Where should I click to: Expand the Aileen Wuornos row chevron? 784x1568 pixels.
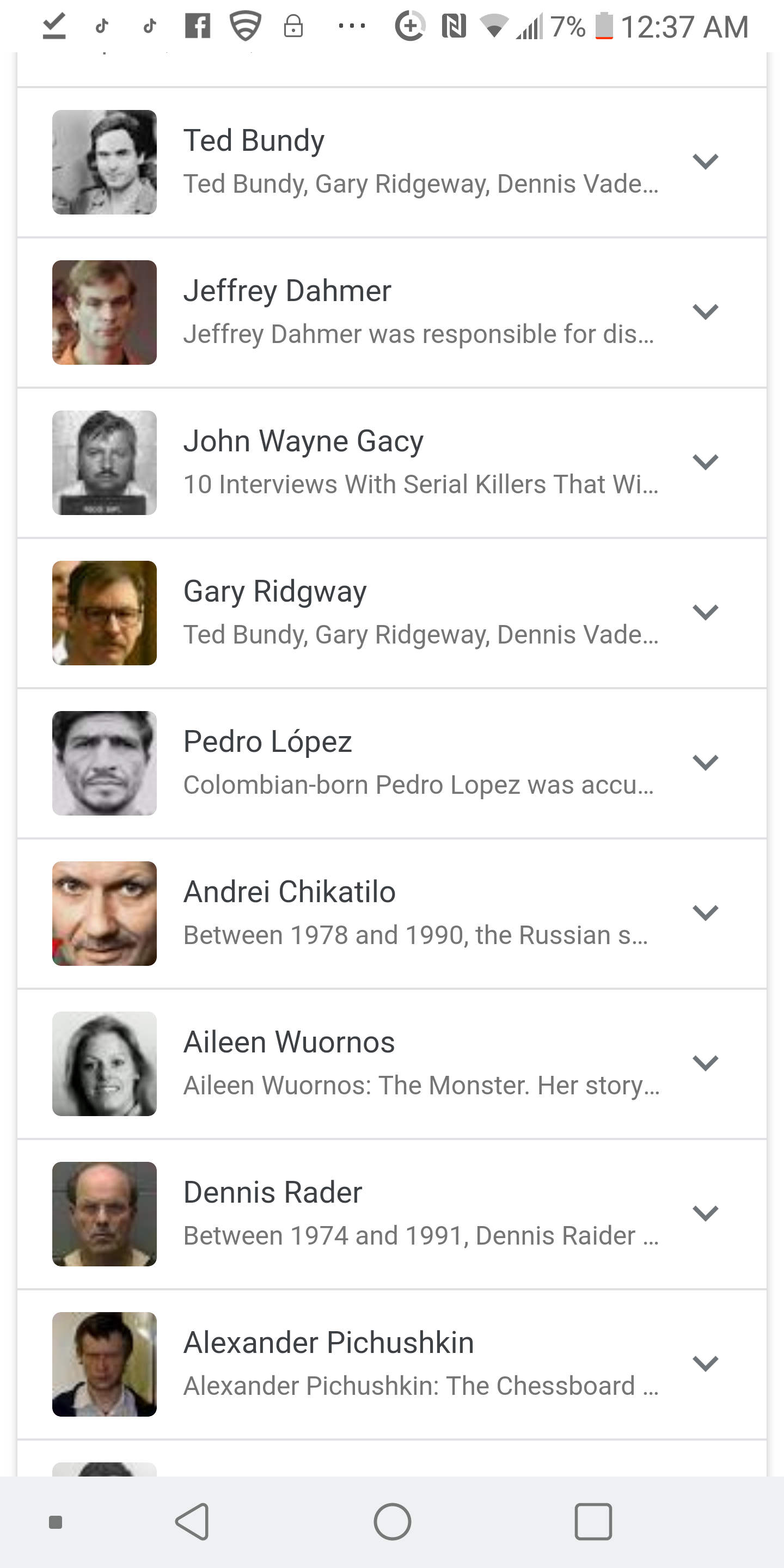706,1063
